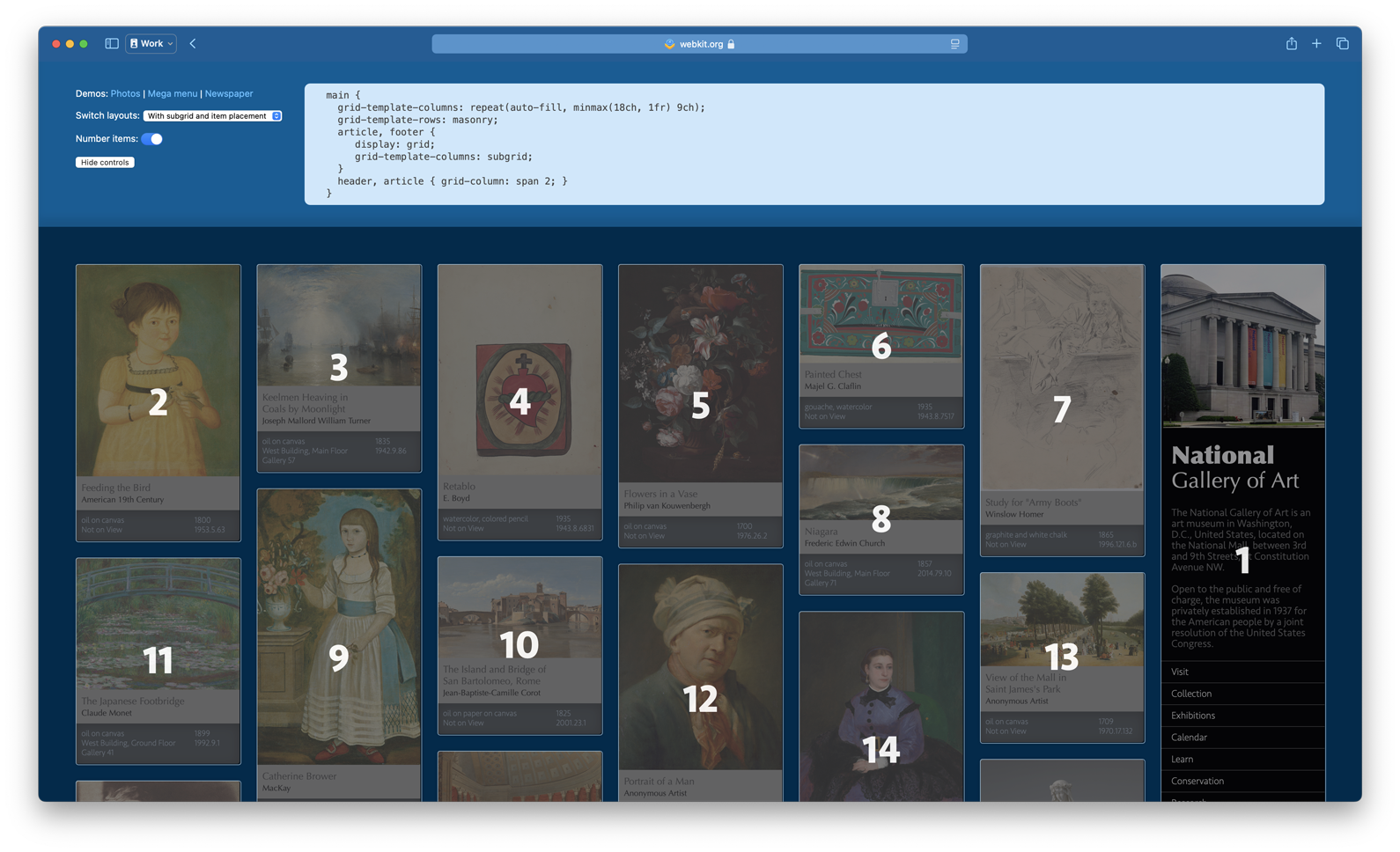Viewport: 1400px width, 852px height.
Task: Show the tab overview icon
Action: point(1342,43)
